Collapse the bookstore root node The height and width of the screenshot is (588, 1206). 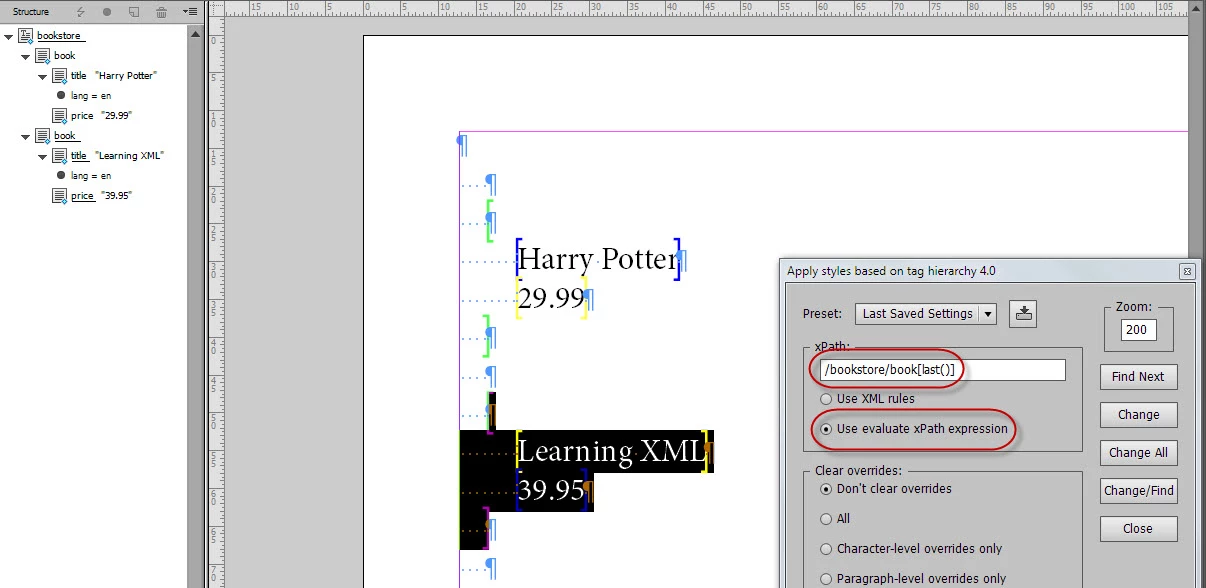point(9,37)
